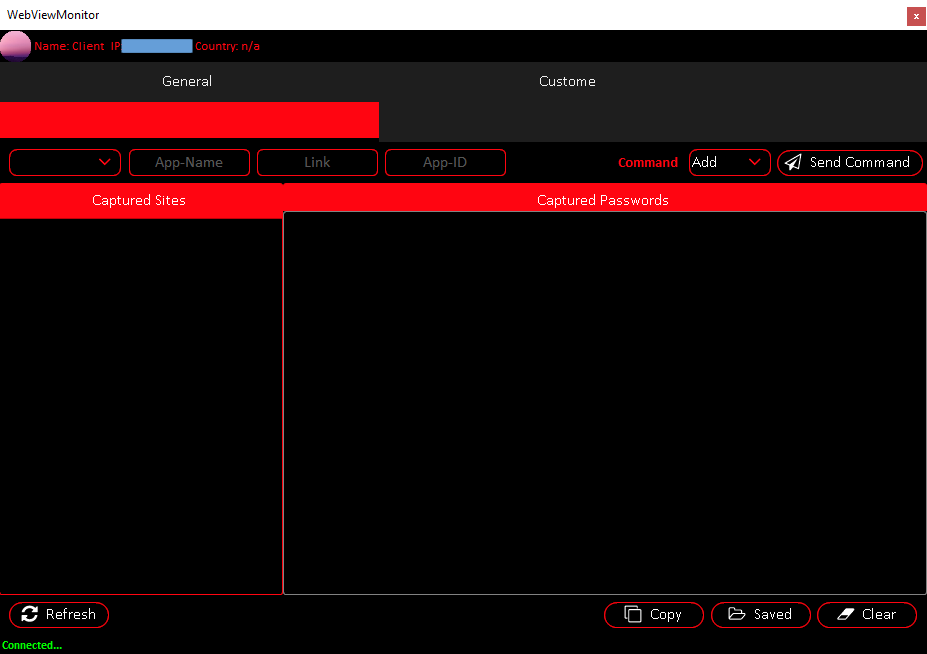
Task: Open the Custome tab
Action: (x=567, y=81)
